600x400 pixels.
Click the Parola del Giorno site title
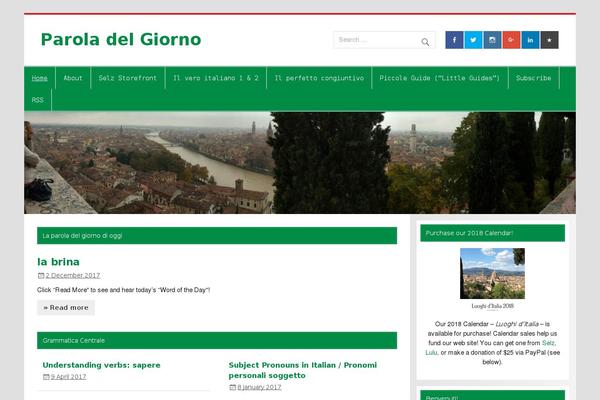[121, 39]
